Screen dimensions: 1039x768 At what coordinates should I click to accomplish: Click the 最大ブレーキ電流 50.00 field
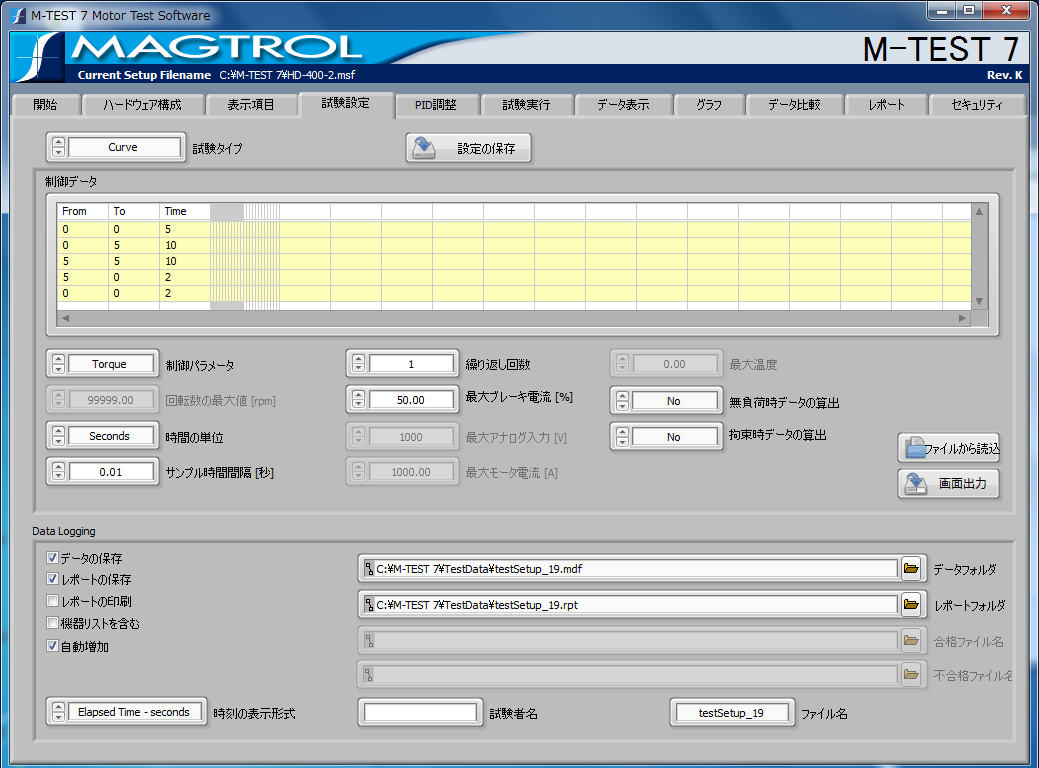tap(411, 400)
